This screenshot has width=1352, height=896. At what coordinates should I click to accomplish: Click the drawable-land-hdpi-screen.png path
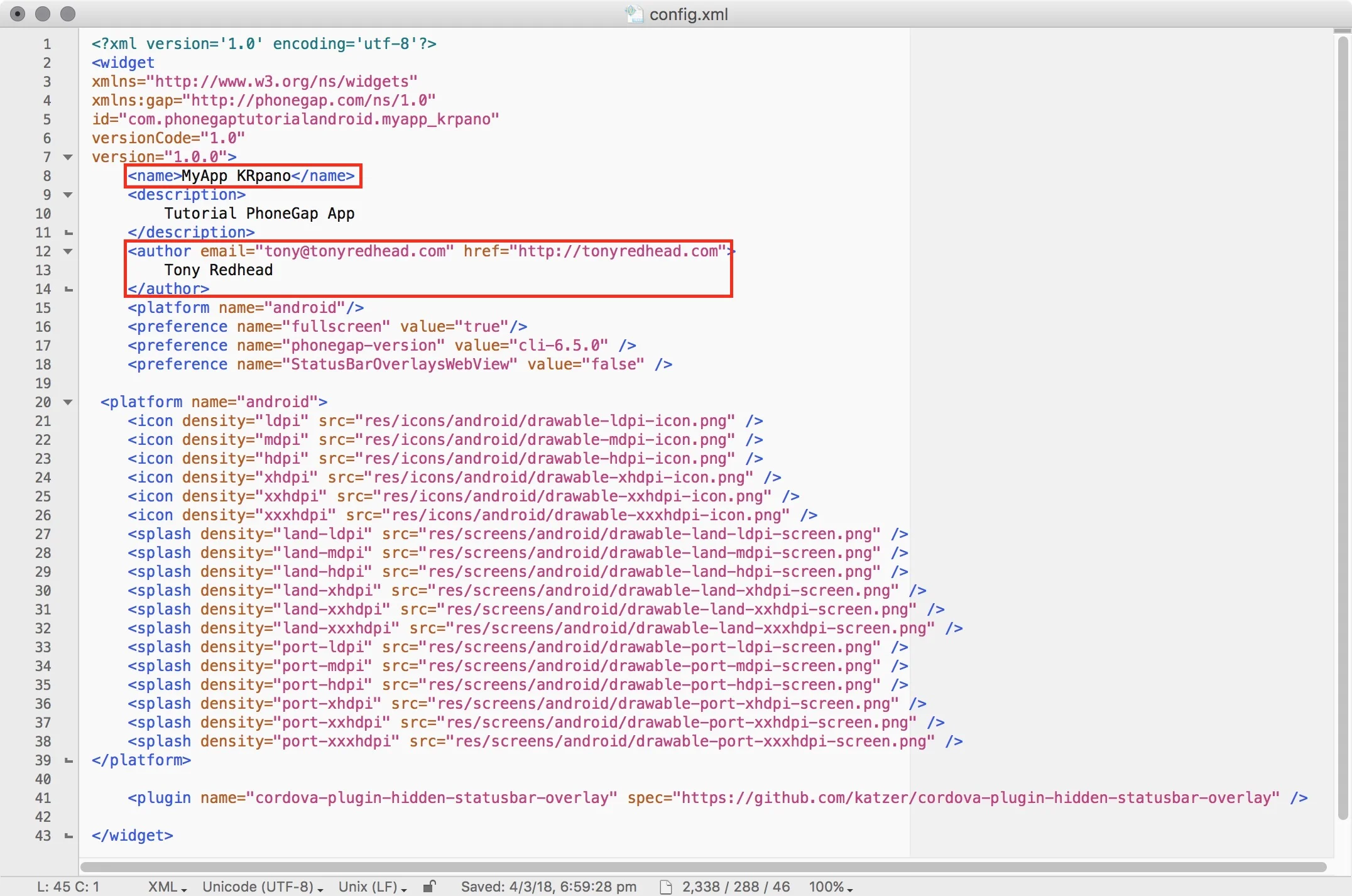[x=650, y=572]
